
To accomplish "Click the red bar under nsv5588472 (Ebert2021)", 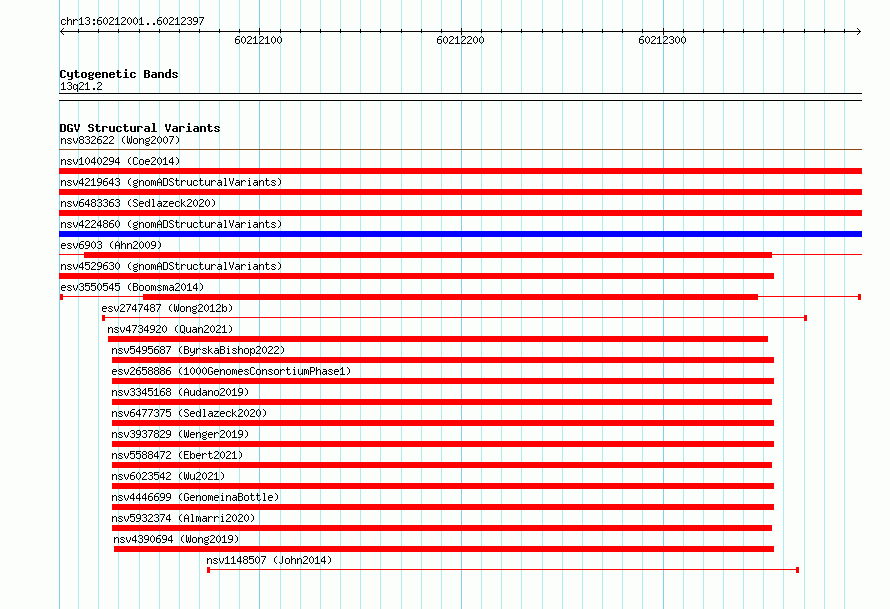I will coord(442,465).
